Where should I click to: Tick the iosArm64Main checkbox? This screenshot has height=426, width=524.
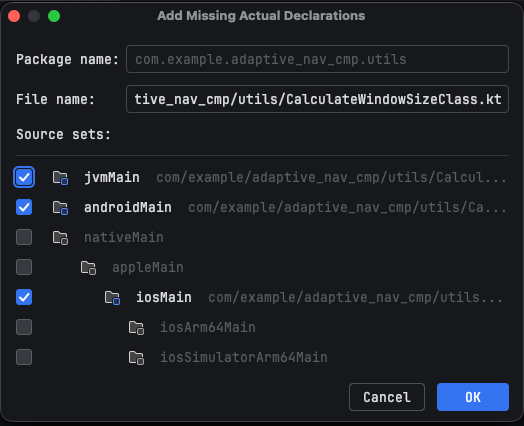coord(24,327)
